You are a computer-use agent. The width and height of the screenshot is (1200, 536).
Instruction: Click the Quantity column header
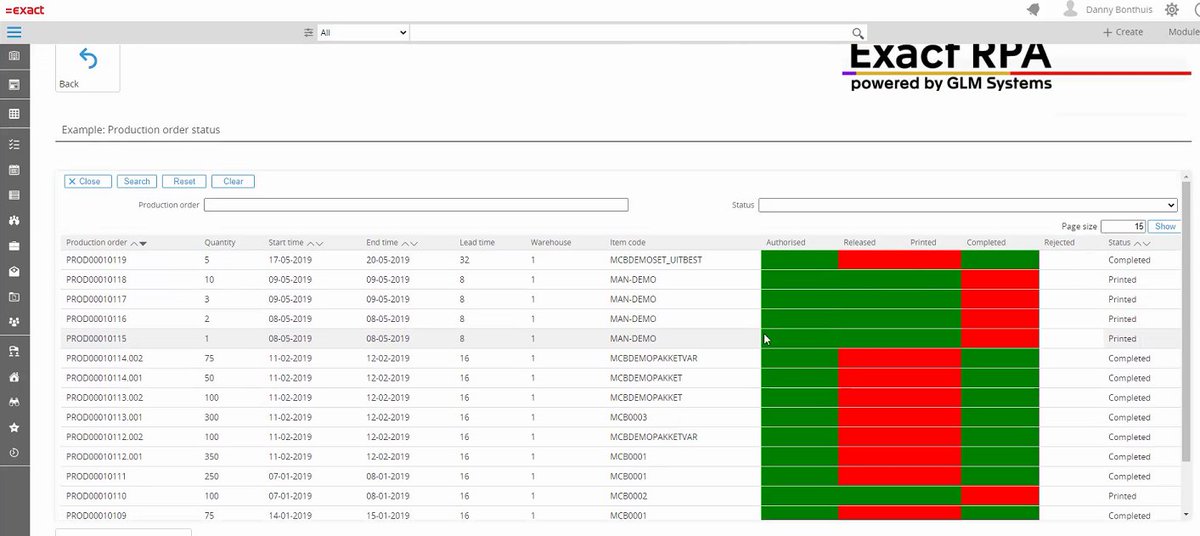point(220,243)
